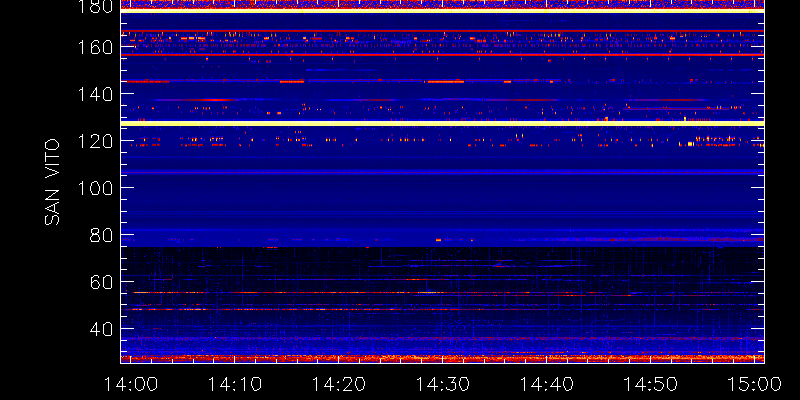Click the 160 frequency axis label
Image resolution: width=800 pixels, height=400 pixels.
point(94,47)
